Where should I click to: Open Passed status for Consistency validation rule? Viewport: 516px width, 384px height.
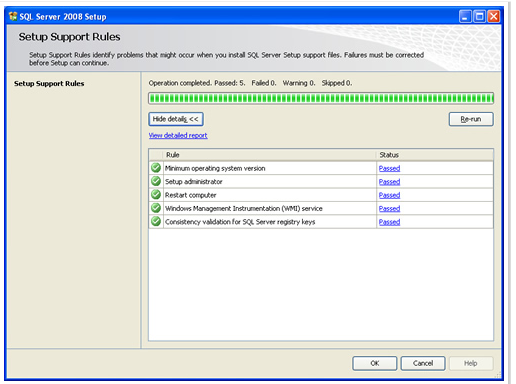[389, 222]
